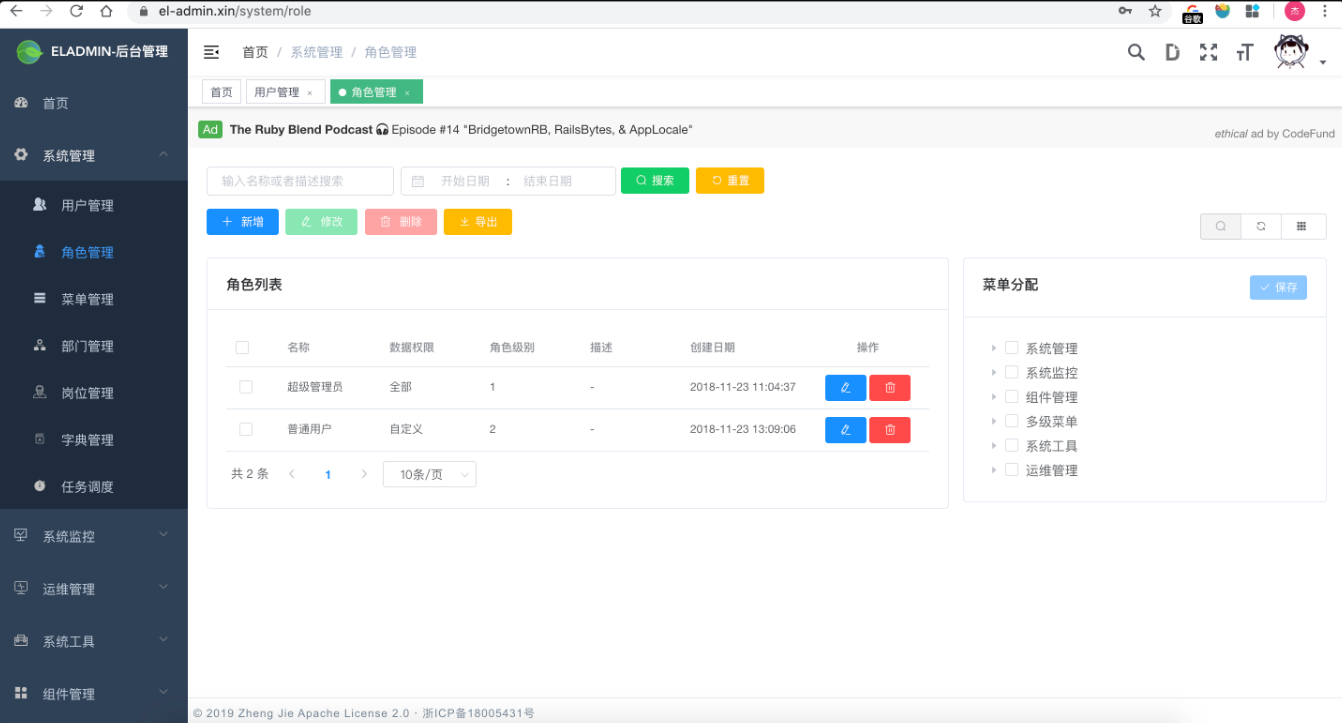Refresh the role table using the refresh icon

tap(1261, 226)
